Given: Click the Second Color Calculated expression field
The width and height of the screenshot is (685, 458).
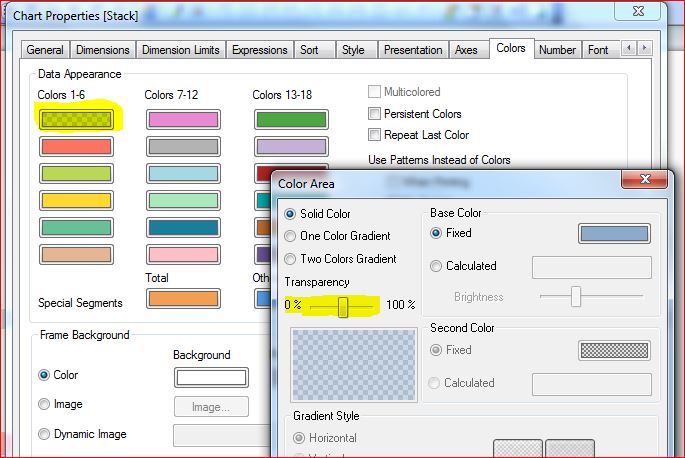Looking at the screenshot, I should (592, 384).
